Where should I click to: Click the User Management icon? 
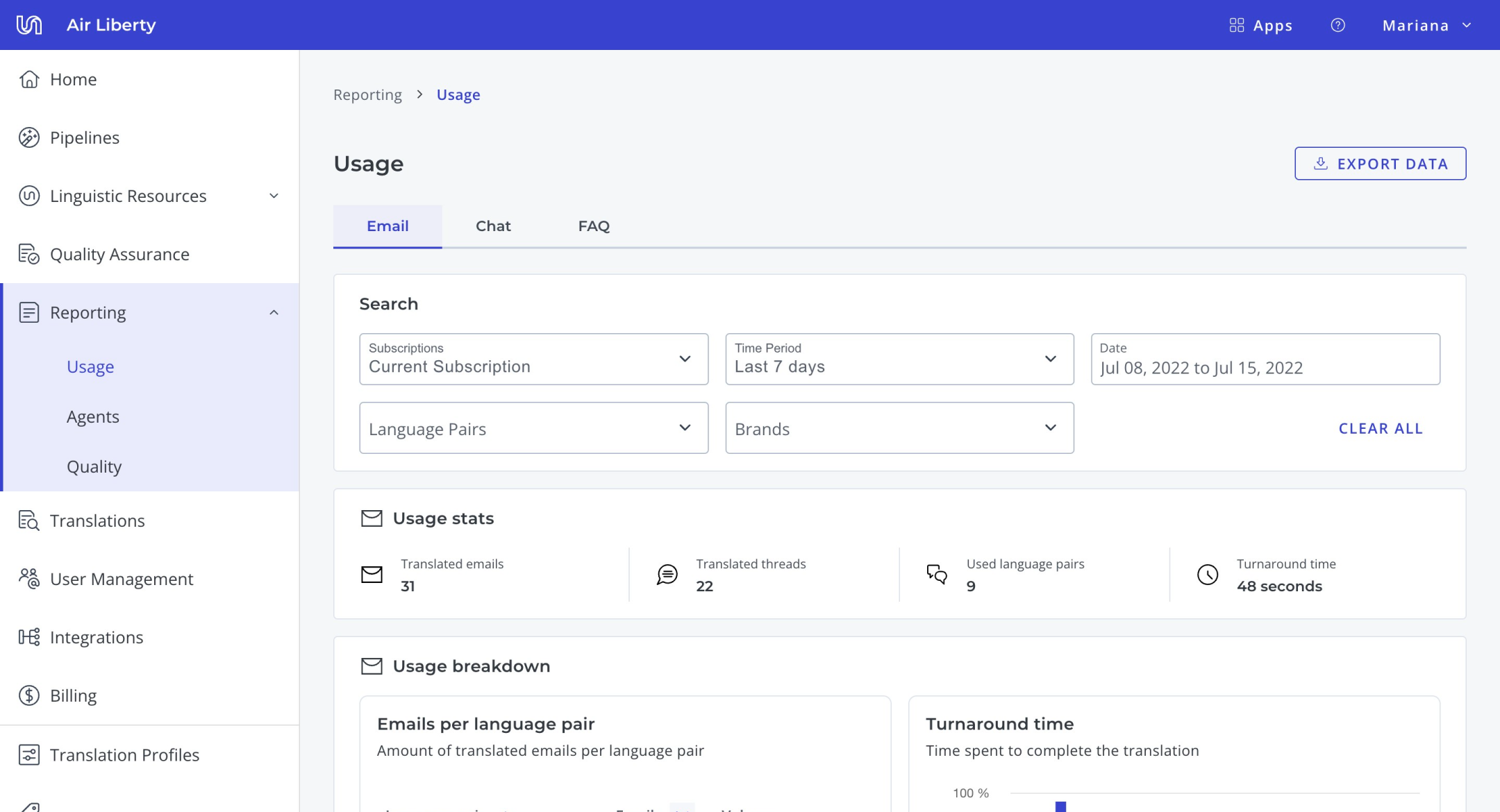click(29, 579)
